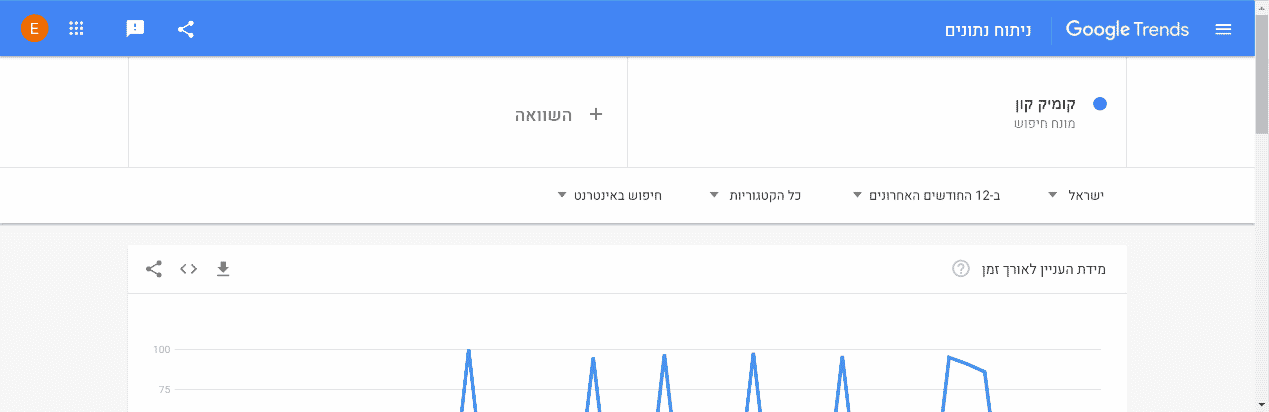Open the ב-12 החודשים האחרונים time dropdown
The image size is (1269, 412).
926,195
